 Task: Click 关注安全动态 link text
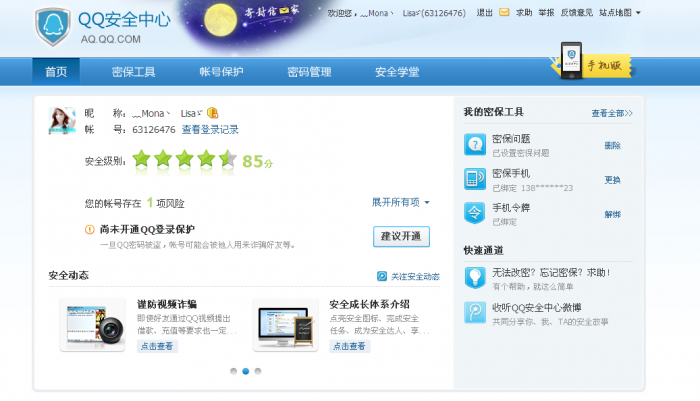pyautogui.click(x=415, y=276)
